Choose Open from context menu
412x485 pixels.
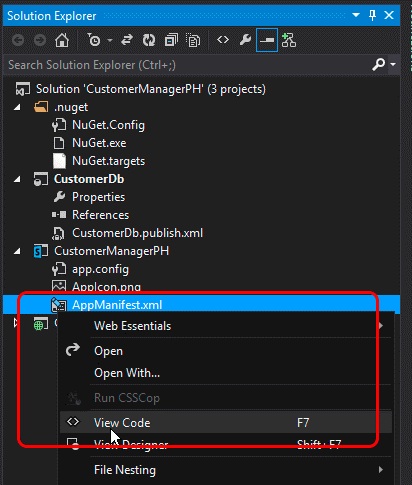point(225,351)
